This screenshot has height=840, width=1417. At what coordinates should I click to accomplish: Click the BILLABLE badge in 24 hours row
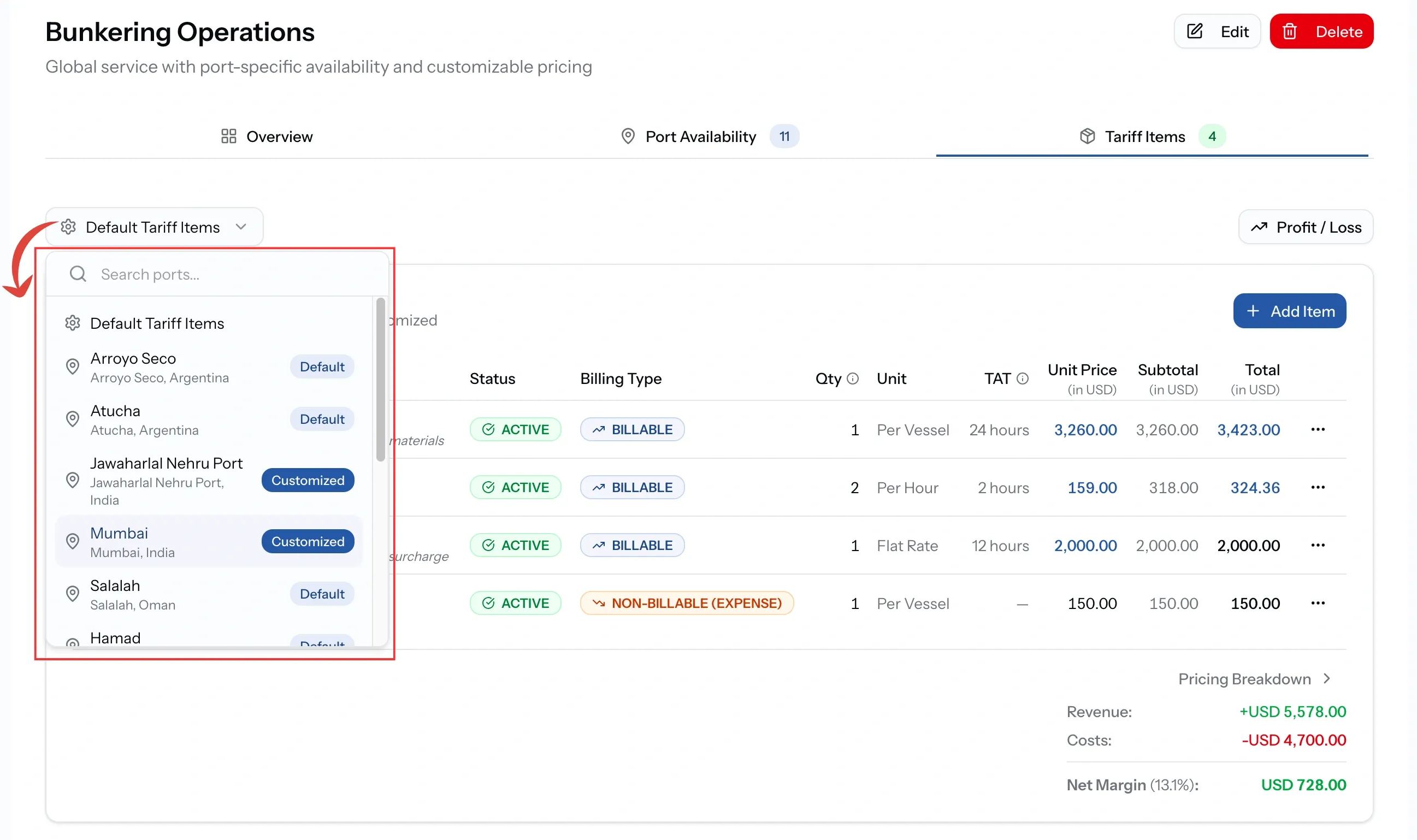(x=633, y=430)
